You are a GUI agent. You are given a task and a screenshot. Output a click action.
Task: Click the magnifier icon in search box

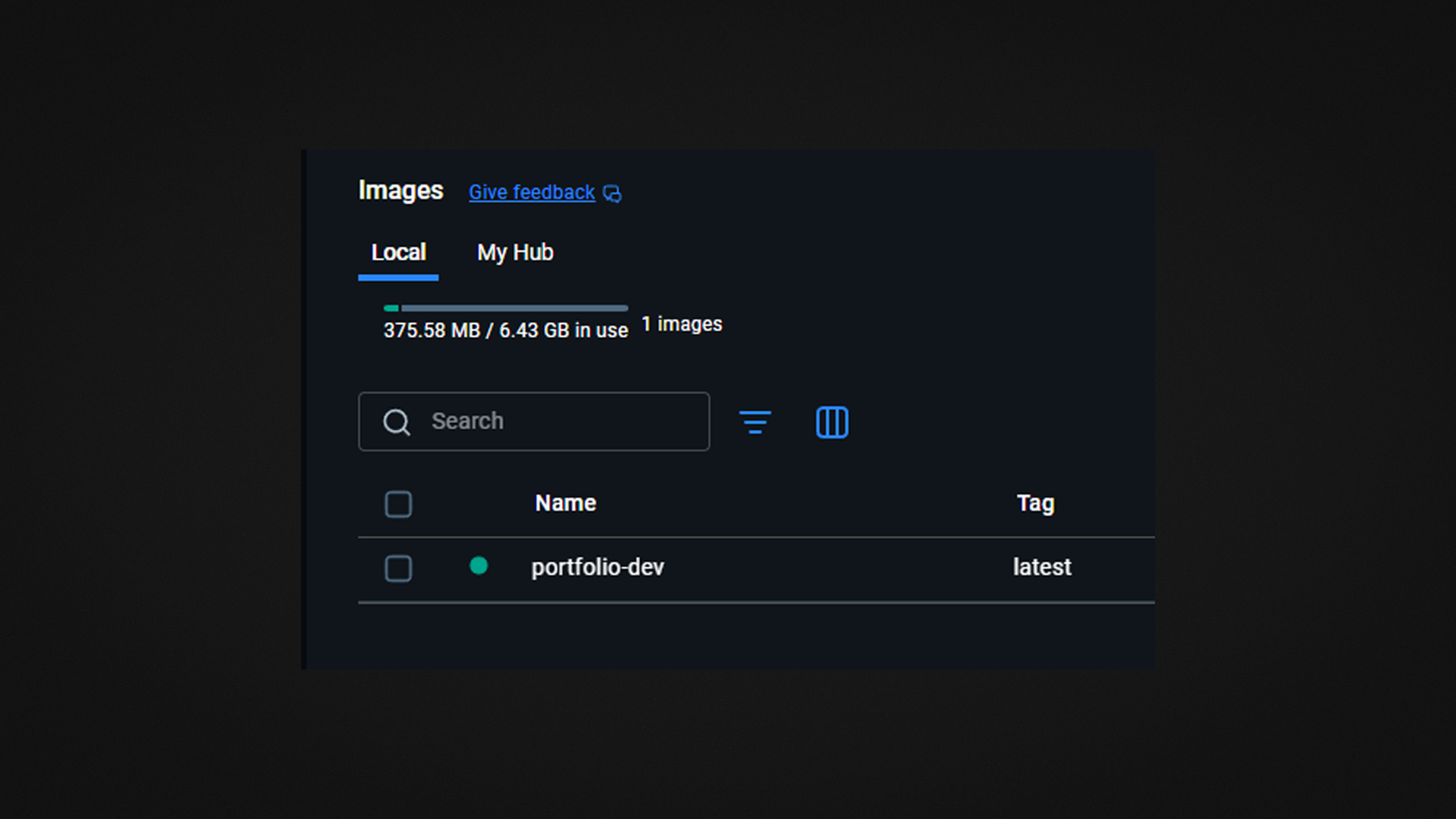396,422
